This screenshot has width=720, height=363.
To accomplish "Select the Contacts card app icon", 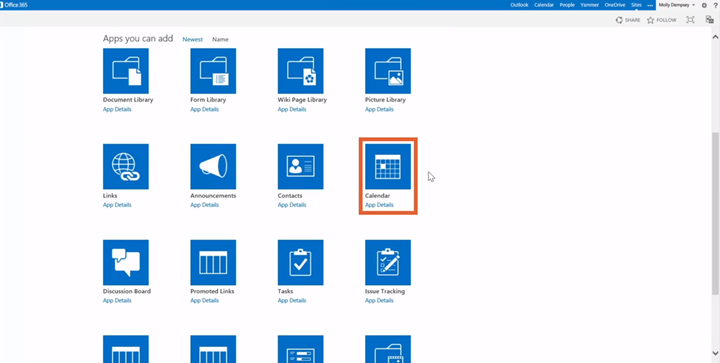I will [x=300, y=167].
